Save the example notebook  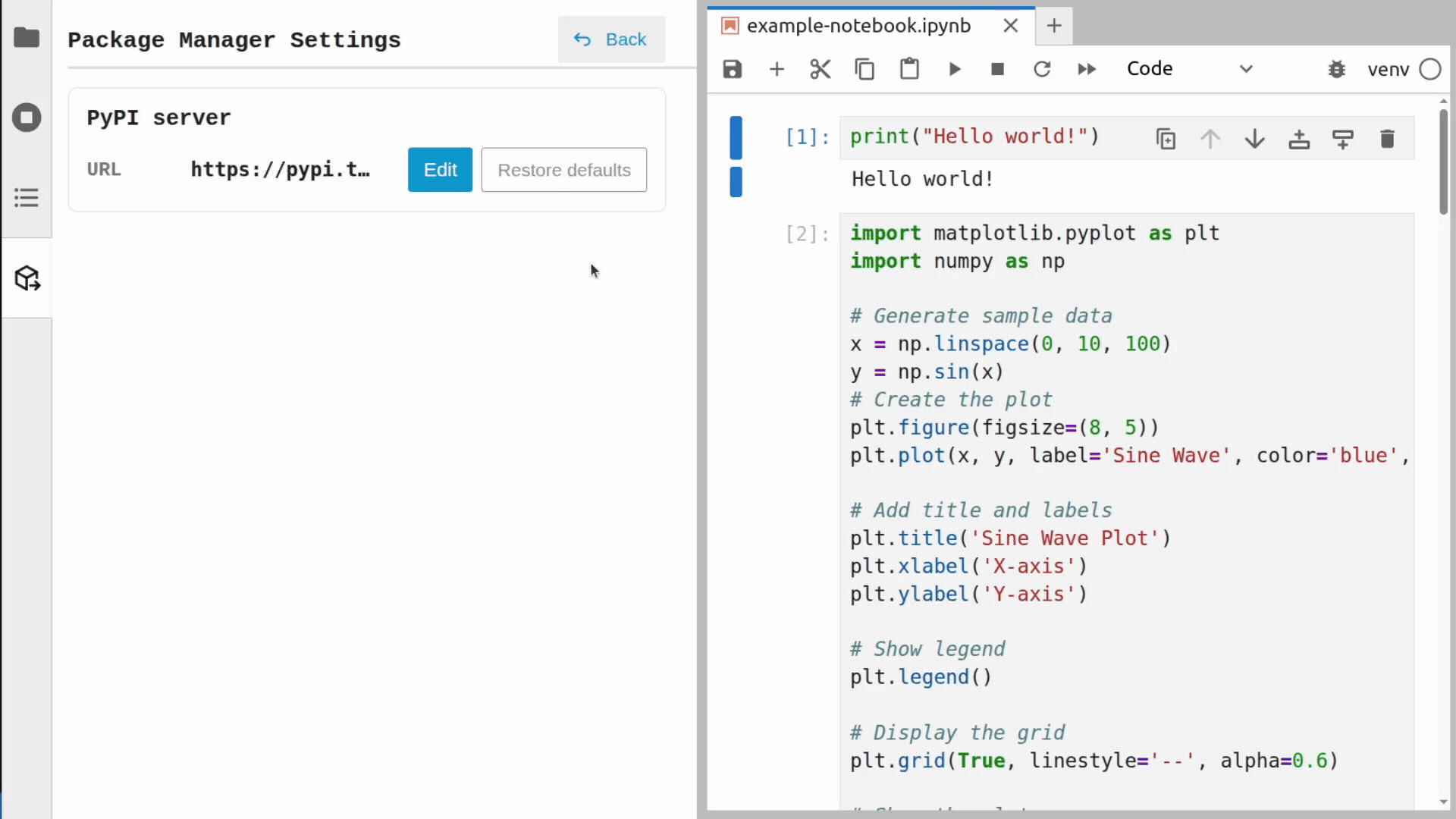[x=732, y=68]
